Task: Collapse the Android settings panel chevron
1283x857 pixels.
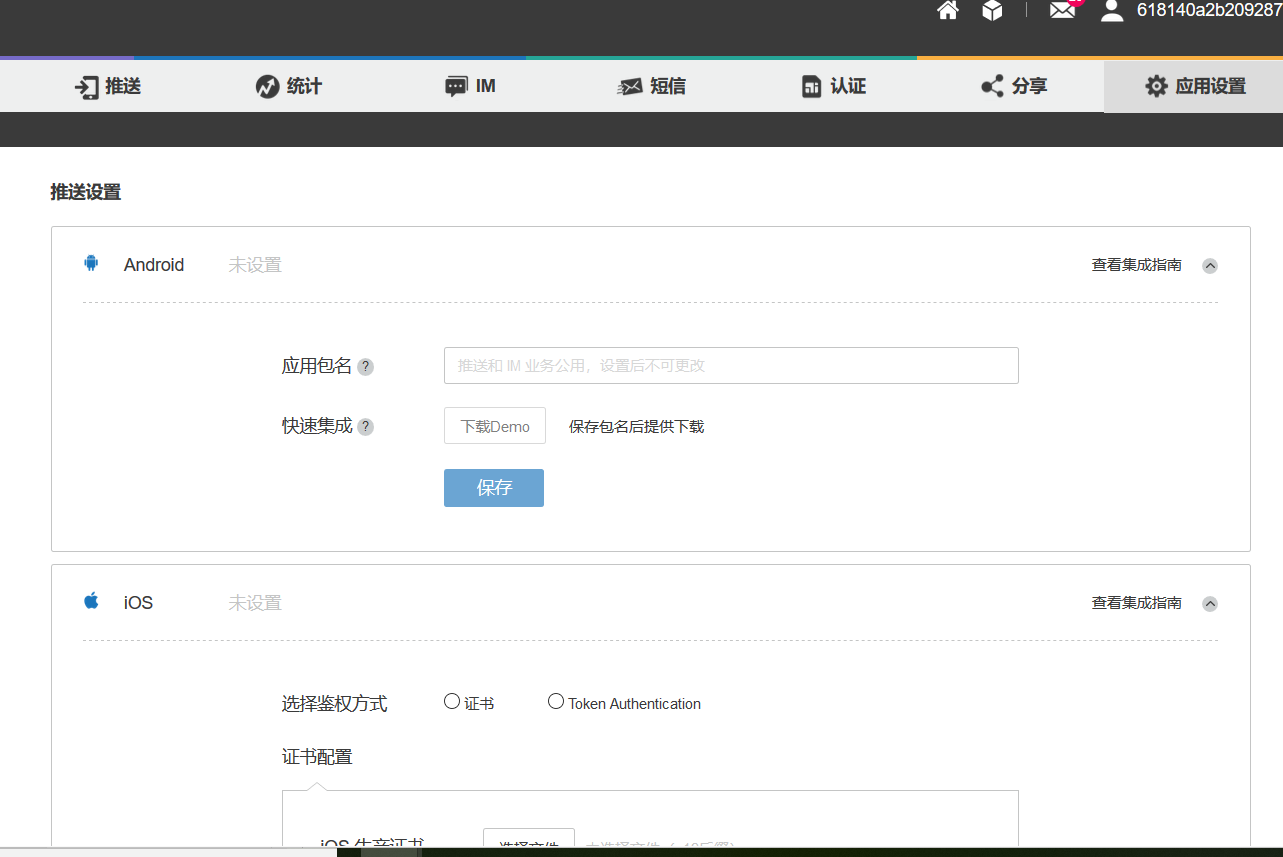Action: pyautogui.click(x=1210, y=266)
